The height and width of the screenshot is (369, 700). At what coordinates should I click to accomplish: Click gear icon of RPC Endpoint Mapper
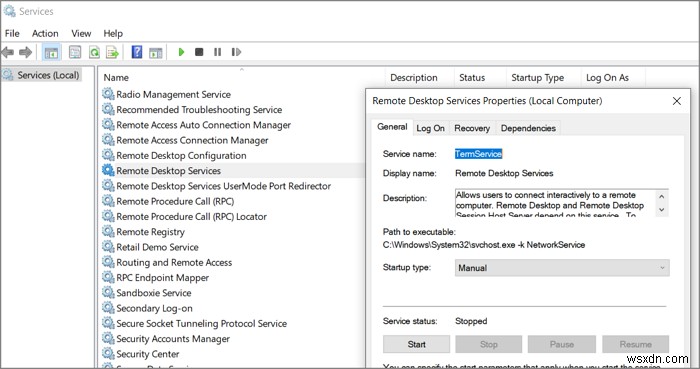[108, 277]
